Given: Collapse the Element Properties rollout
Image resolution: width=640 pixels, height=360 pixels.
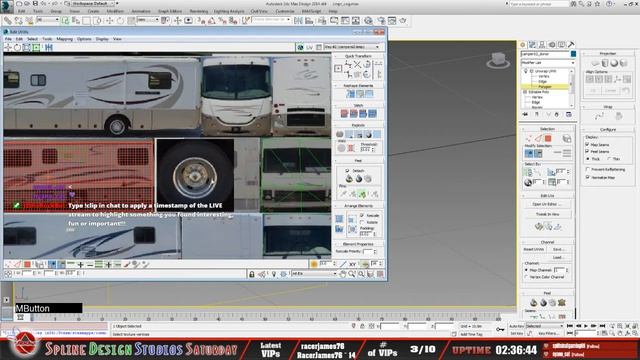Looking at the screenshot, I should [358, 244].
